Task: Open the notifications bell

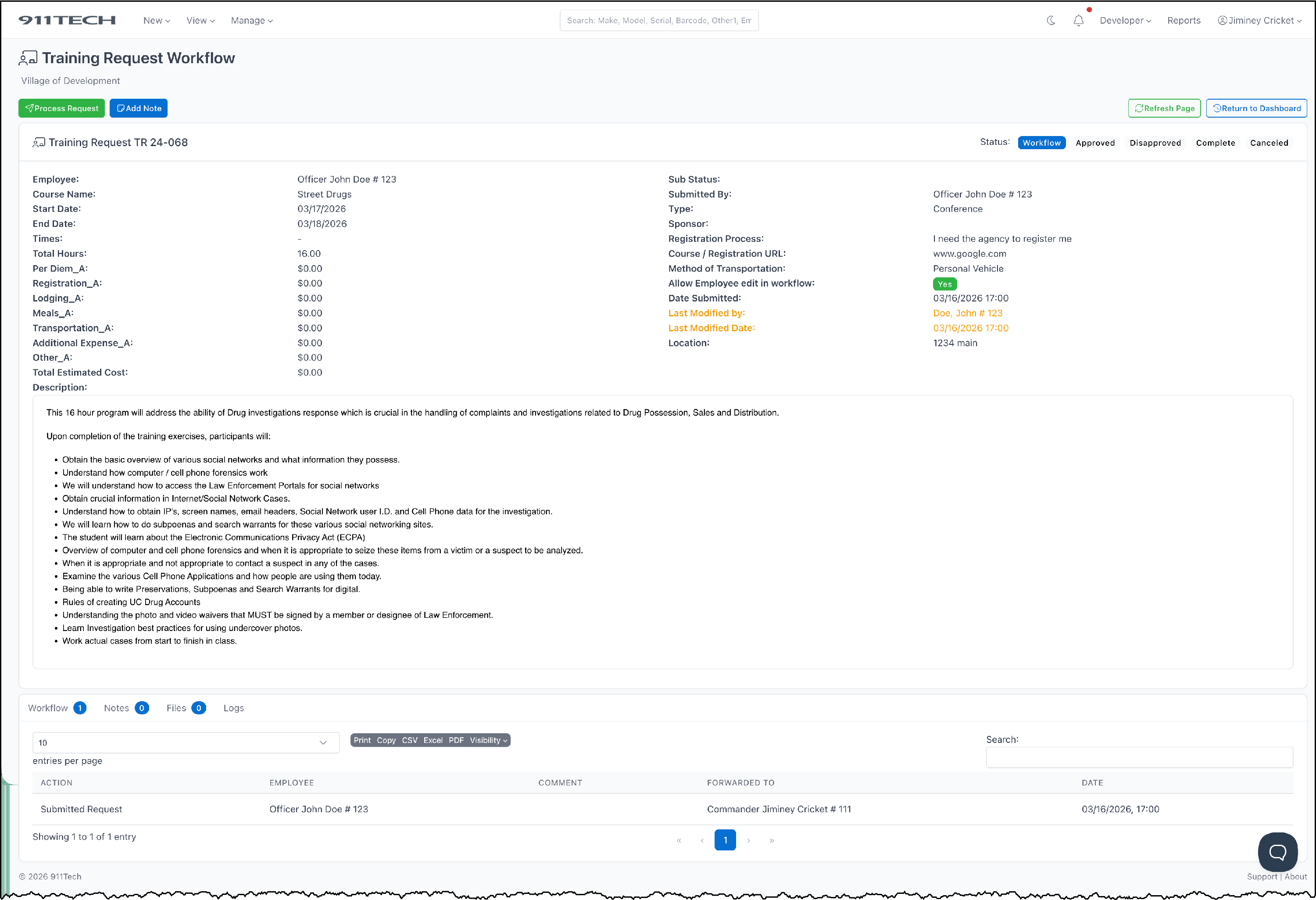Action: point(1078,20)
